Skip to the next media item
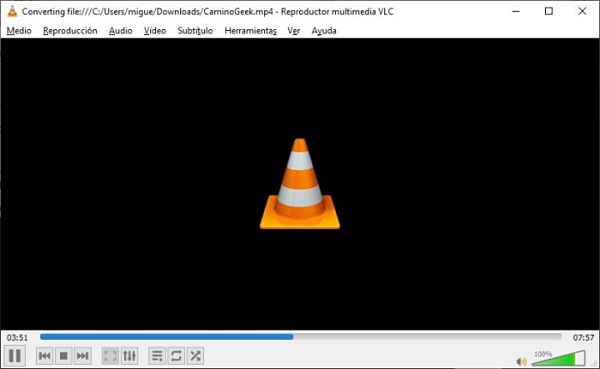Screen dimensions: 600x369 click(x=82, y=356)
